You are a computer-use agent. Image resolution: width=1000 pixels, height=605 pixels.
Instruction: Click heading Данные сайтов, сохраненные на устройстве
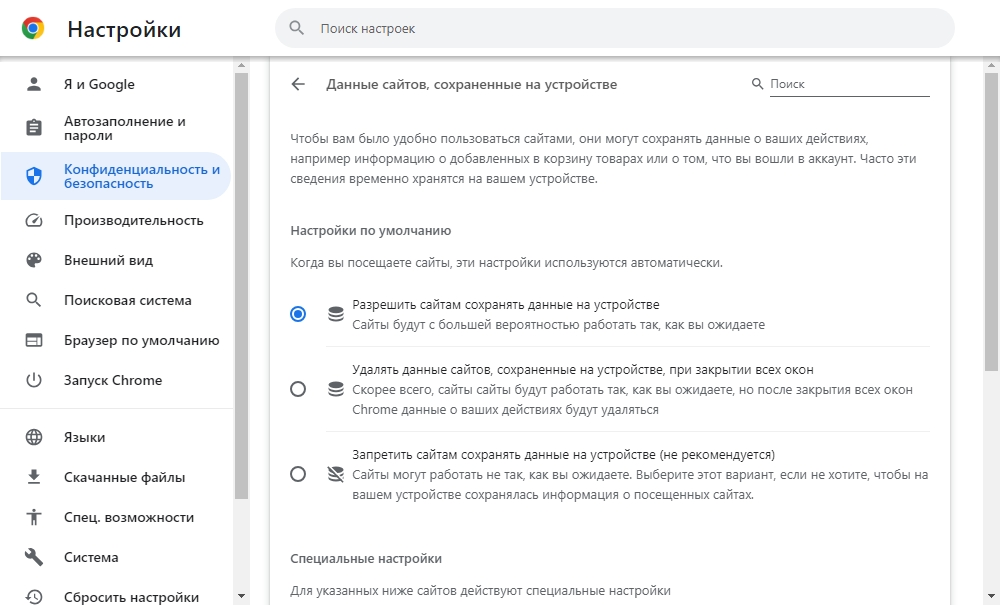[471, 84]
